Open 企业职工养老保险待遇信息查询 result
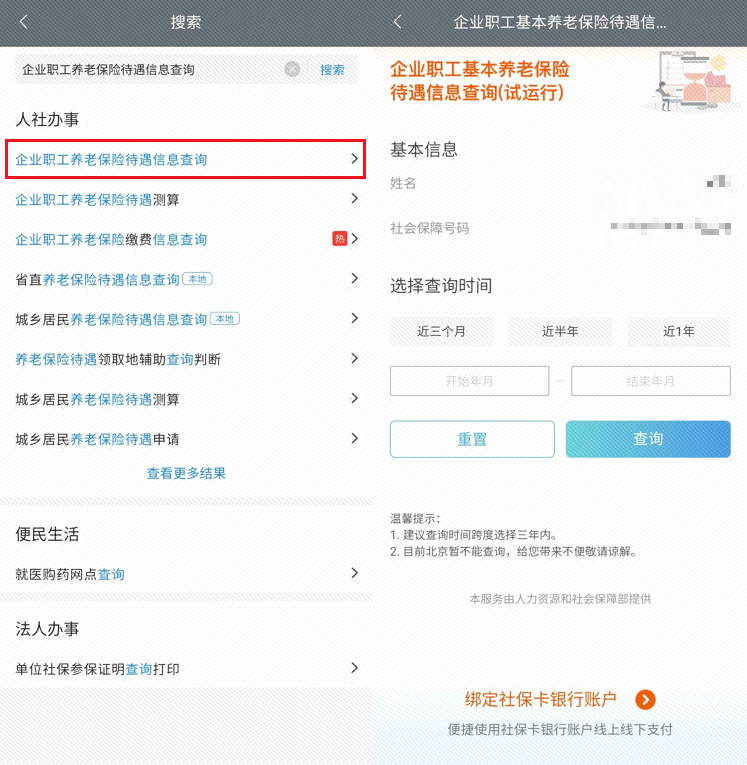The width and height of the screenshot is (747, 765). point(185,159)
